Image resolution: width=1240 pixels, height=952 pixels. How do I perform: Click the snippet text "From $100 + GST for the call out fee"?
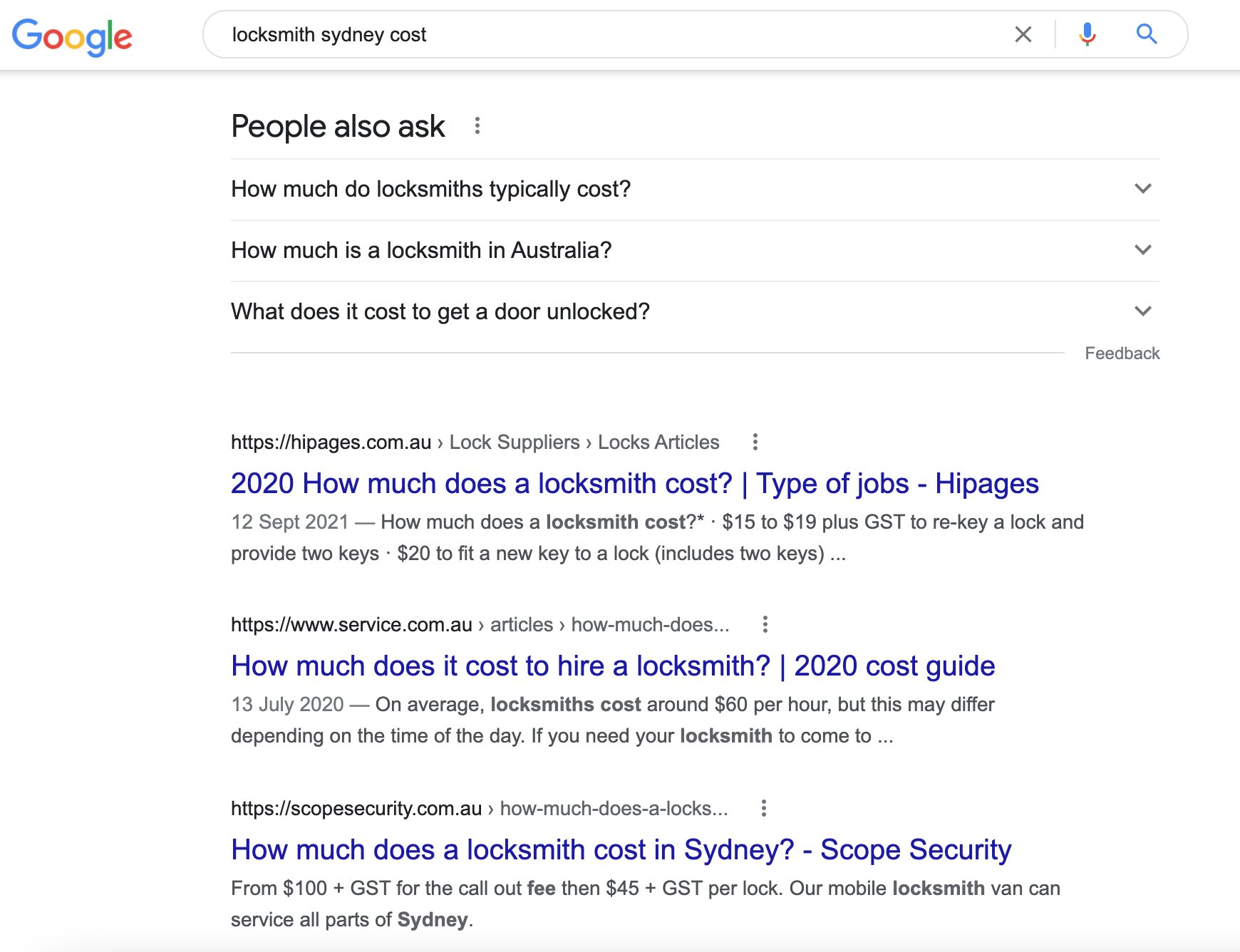click(393, 889)
